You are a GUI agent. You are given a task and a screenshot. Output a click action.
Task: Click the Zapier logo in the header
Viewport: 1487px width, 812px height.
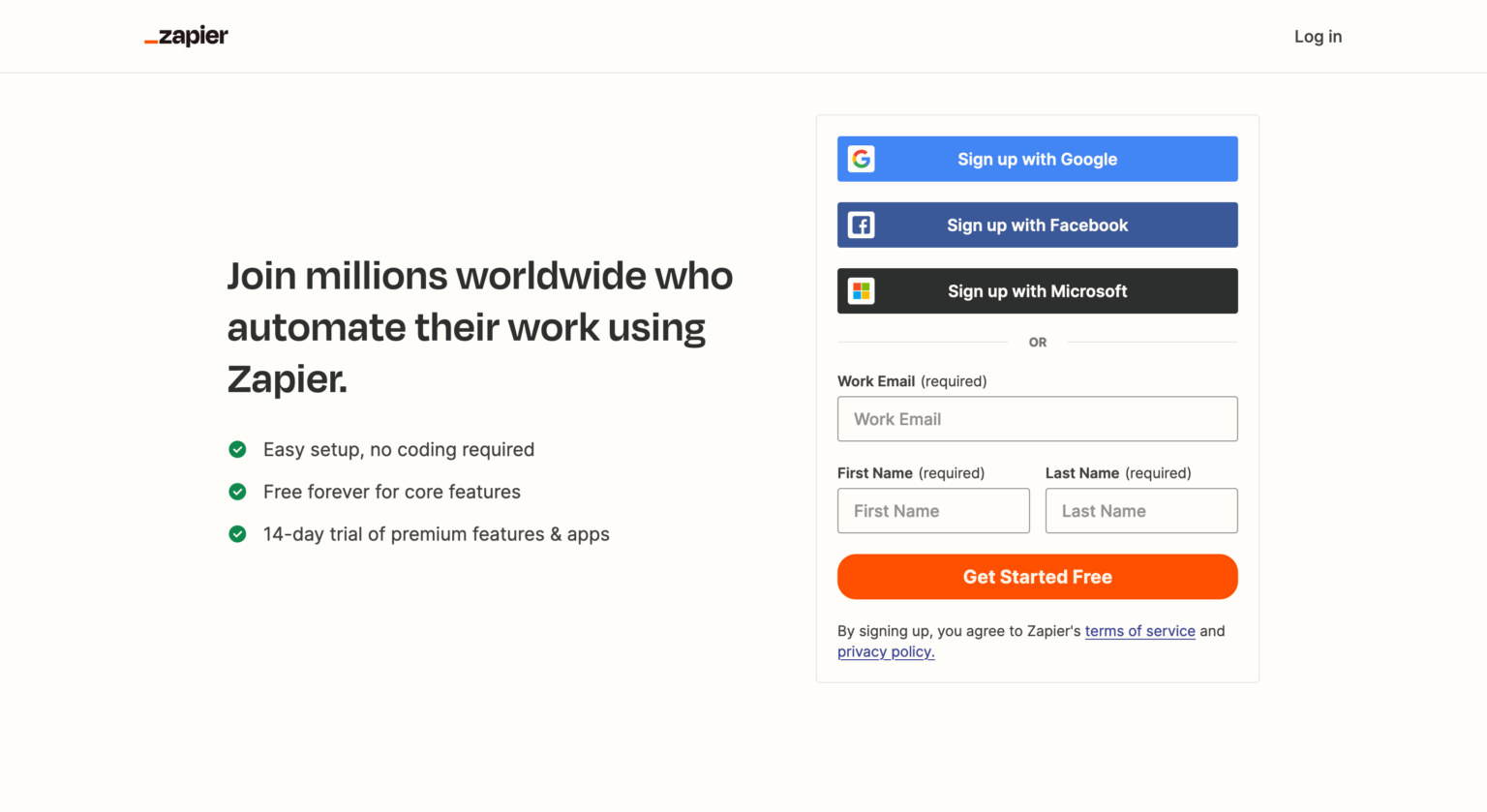click(x=186, y=36)
